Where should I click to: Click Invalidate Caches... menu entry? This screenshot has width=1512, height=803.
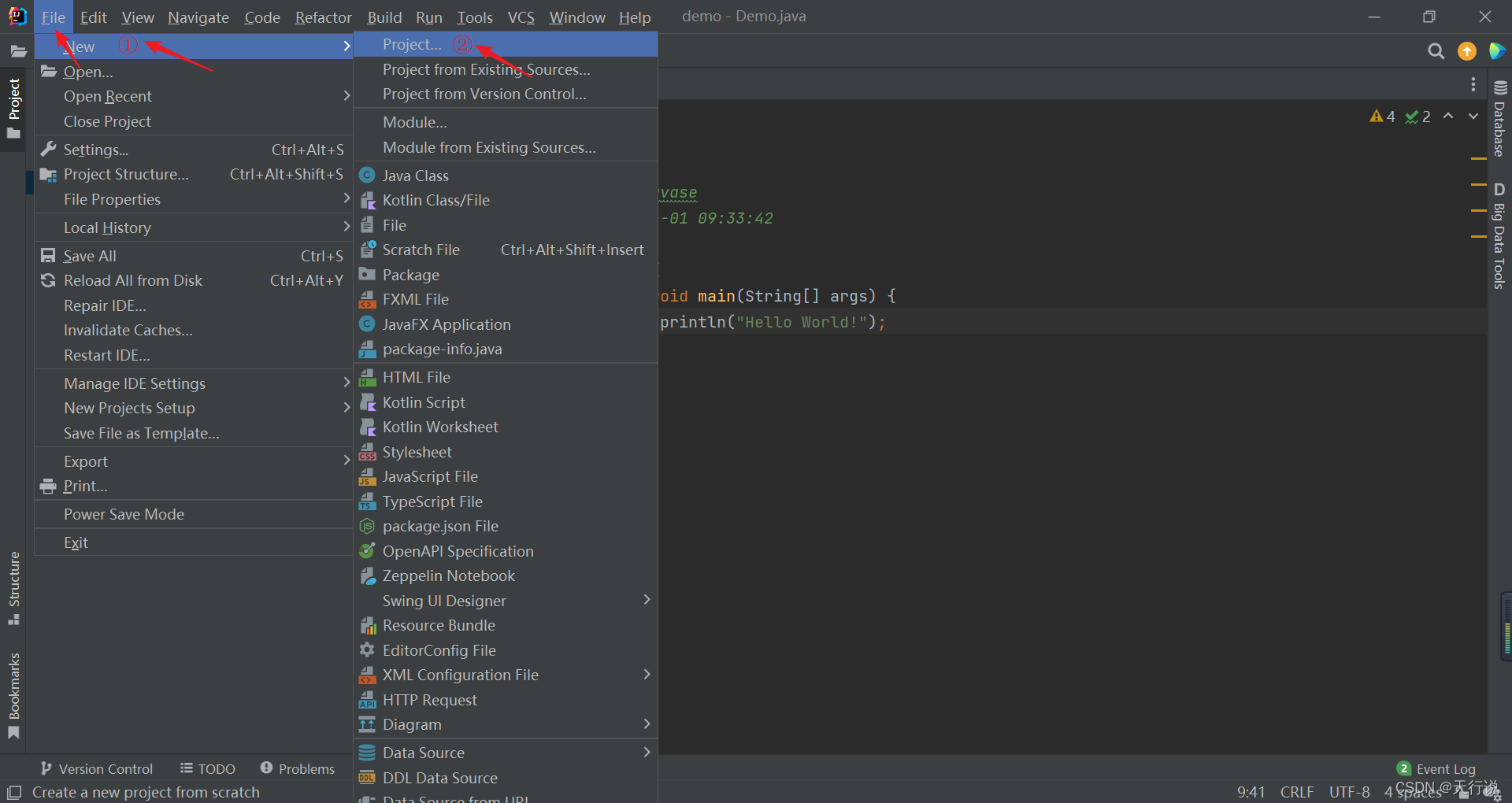[x=194, y=330]
